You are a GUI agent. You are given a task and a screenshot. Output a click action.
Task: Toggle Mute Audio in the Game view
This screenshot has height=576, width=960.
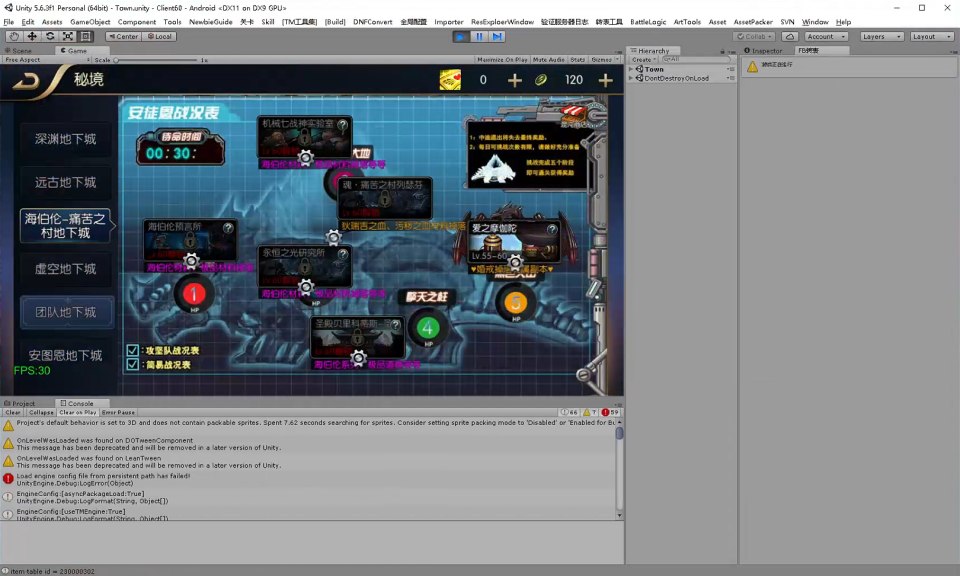548,60
